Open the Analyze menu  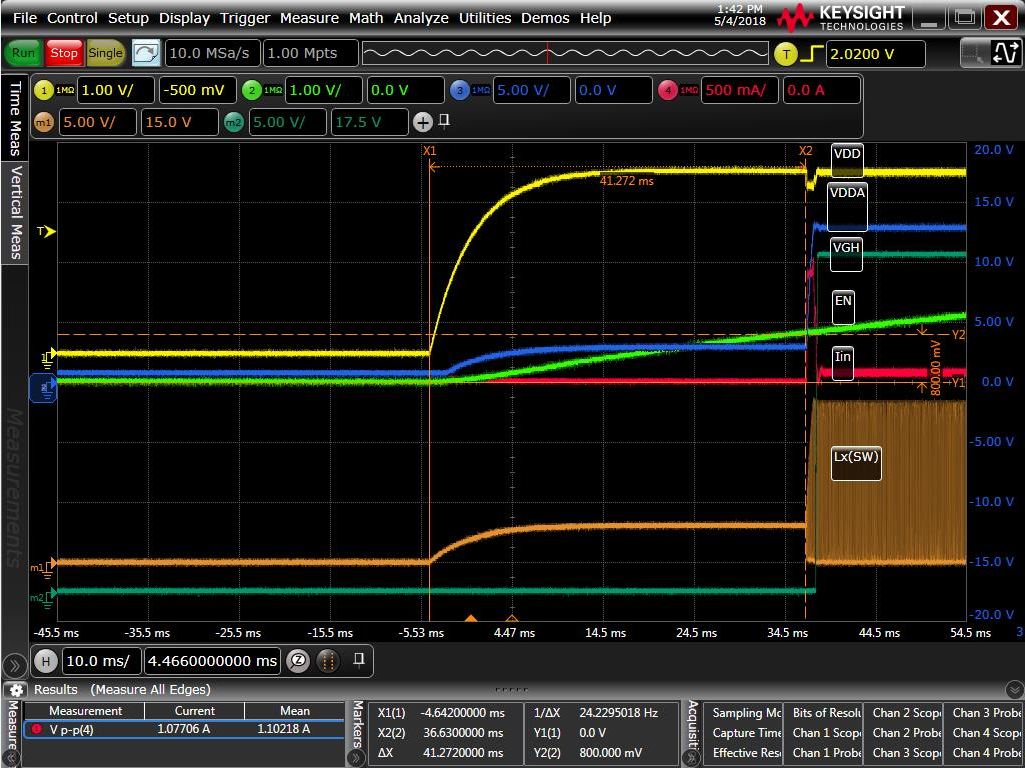tap(421, 18)
